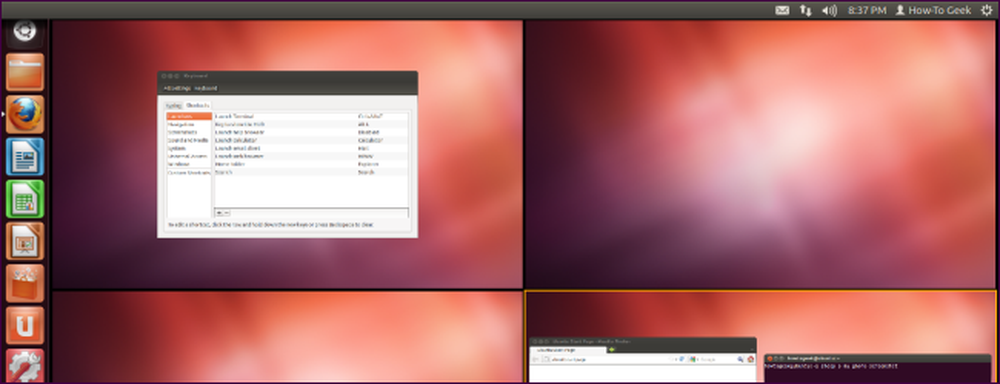1000x384 pixels.
Task: Click the Firefox Home button
Action: (x=751, y=360)
